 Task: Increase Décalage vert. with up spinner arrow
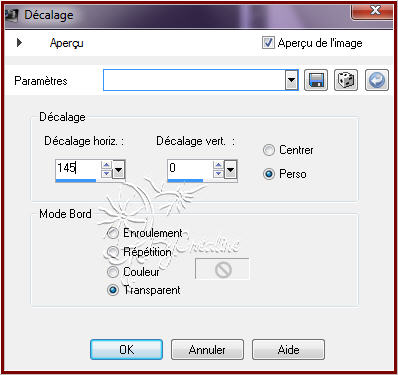[218, 165]
